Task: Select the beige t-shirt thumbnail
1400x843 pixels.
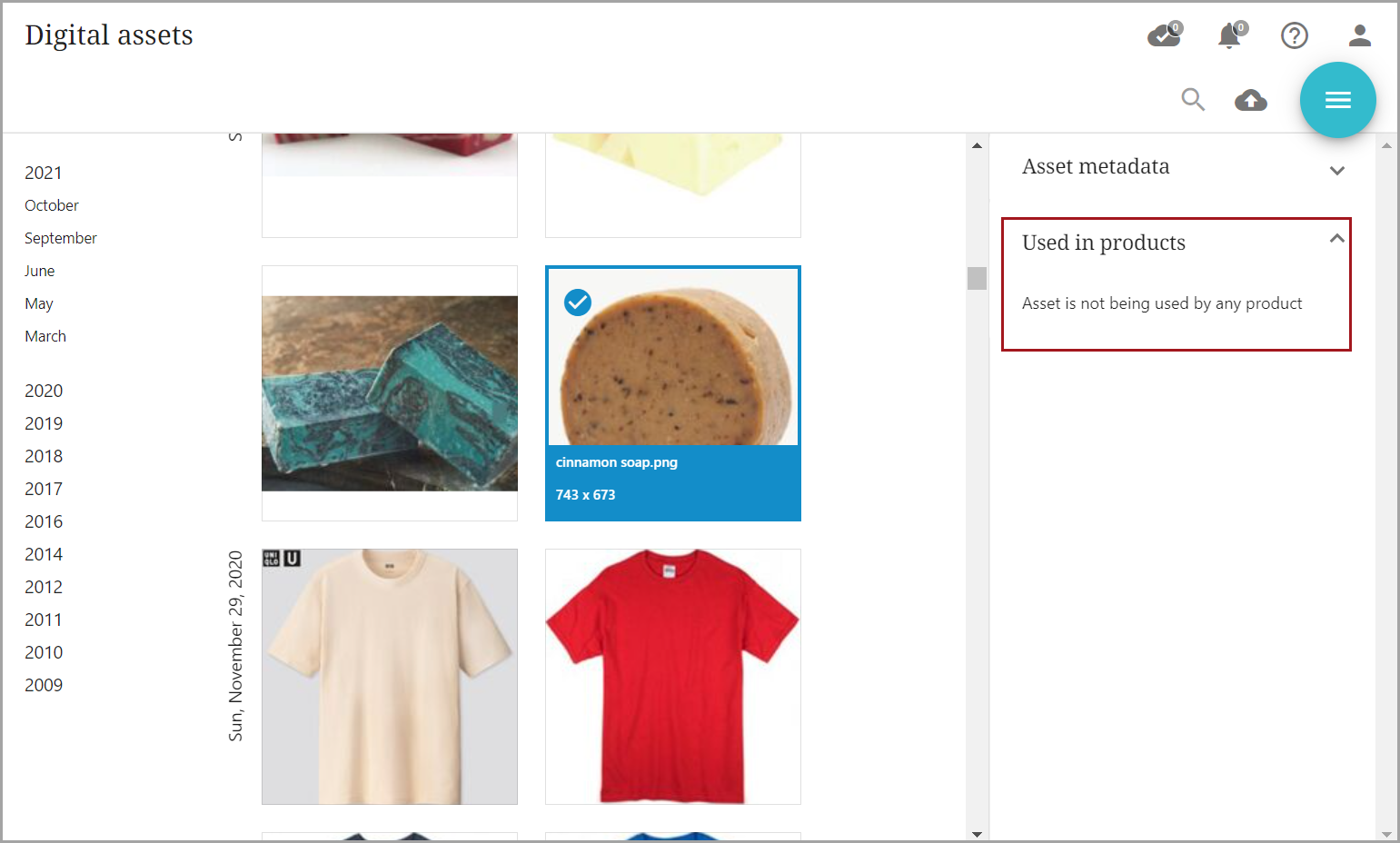Action: (390, 676)
